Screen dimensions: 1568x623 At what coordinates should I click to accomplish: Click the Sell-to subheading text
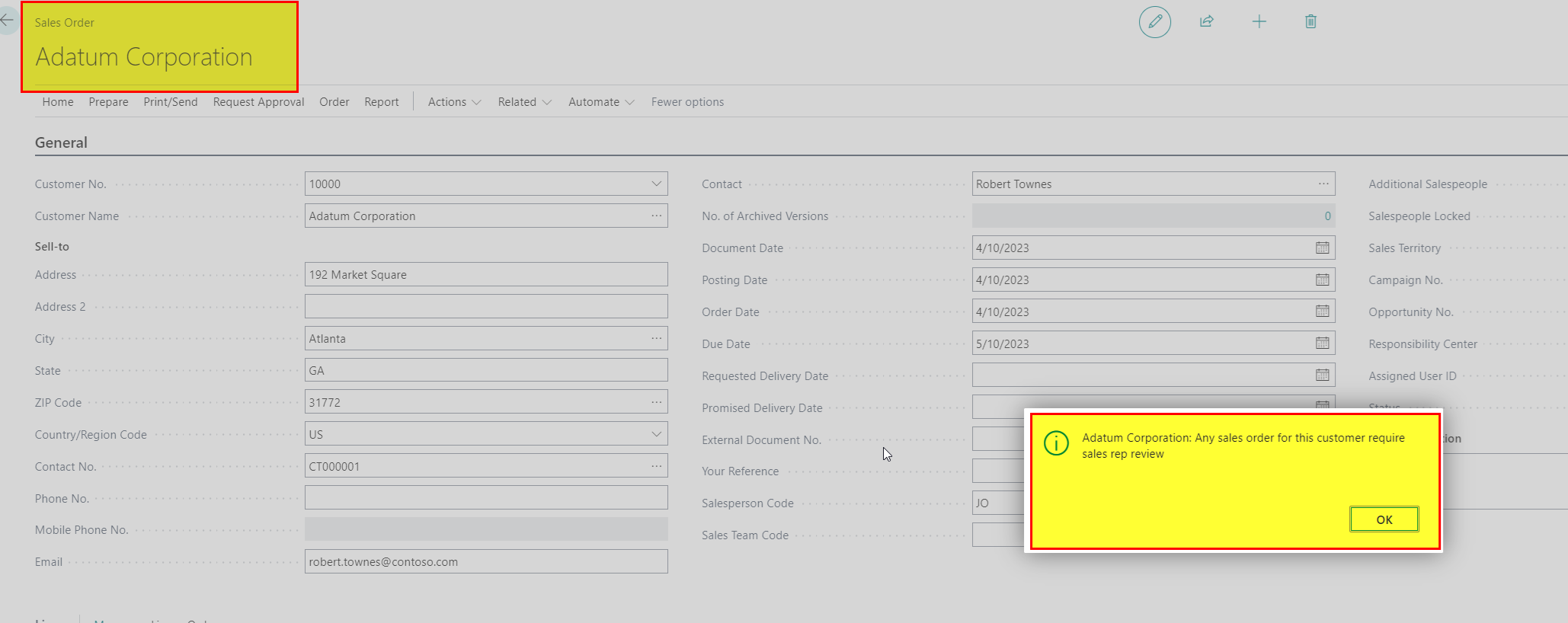[52, 247]
